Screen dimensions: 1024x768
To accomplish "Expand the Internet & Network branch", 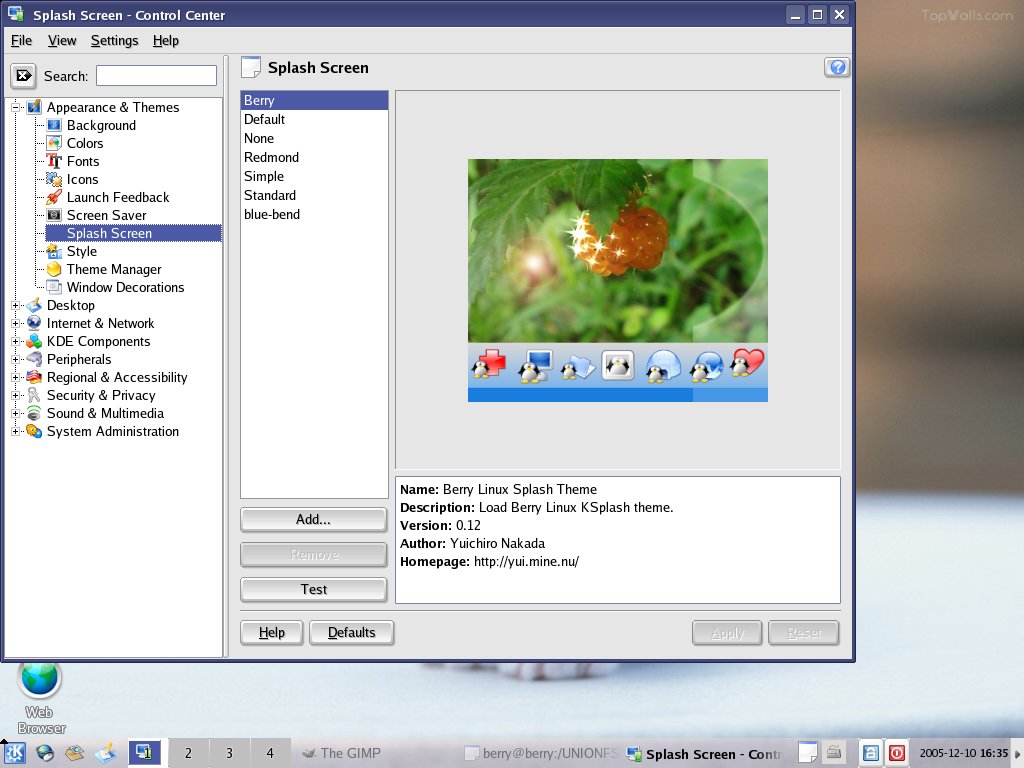I will pyautogui.click(x=16, y=323).
